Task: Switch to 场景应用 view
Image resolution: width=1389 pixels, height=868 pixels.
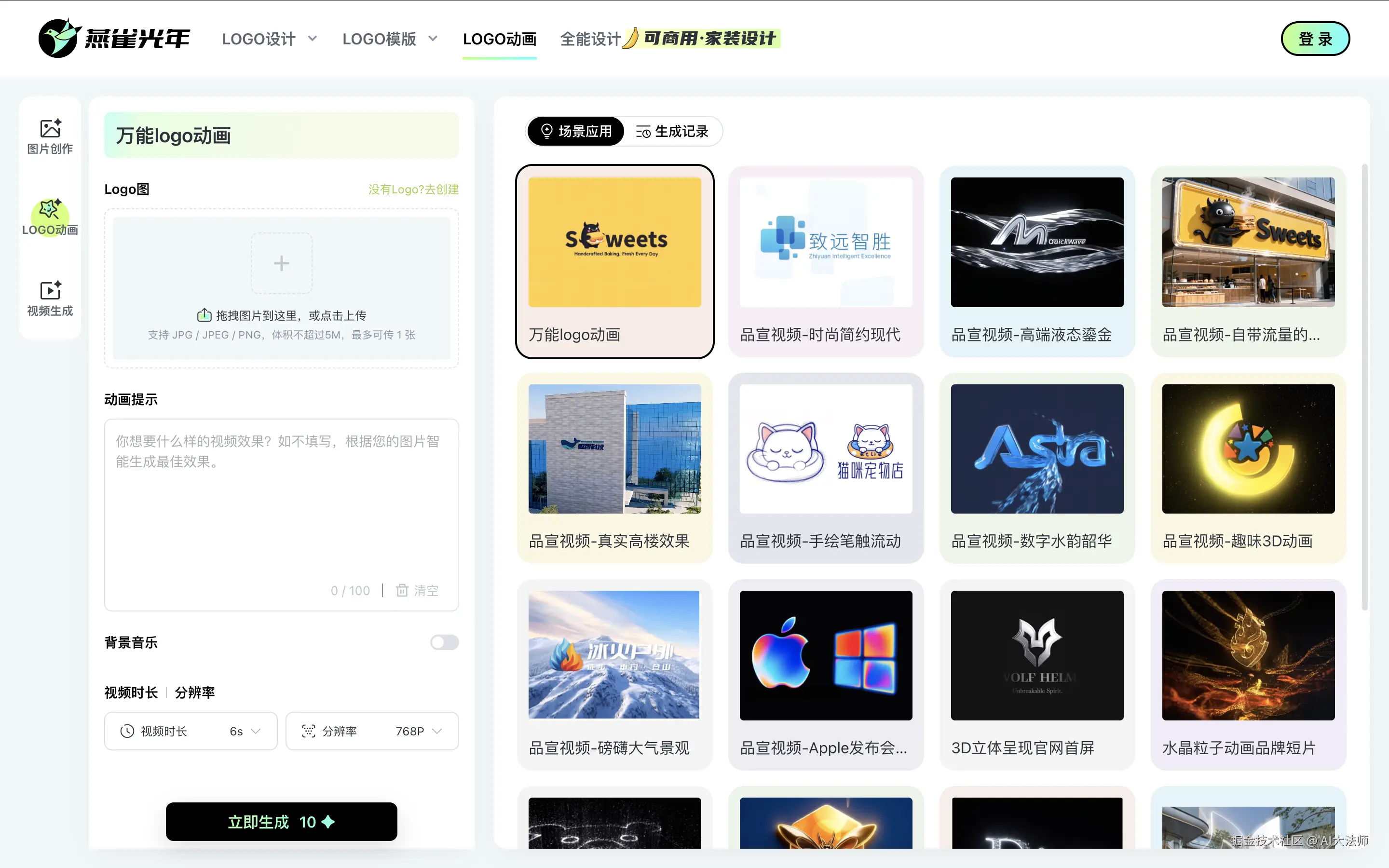Action: [576, 132]
